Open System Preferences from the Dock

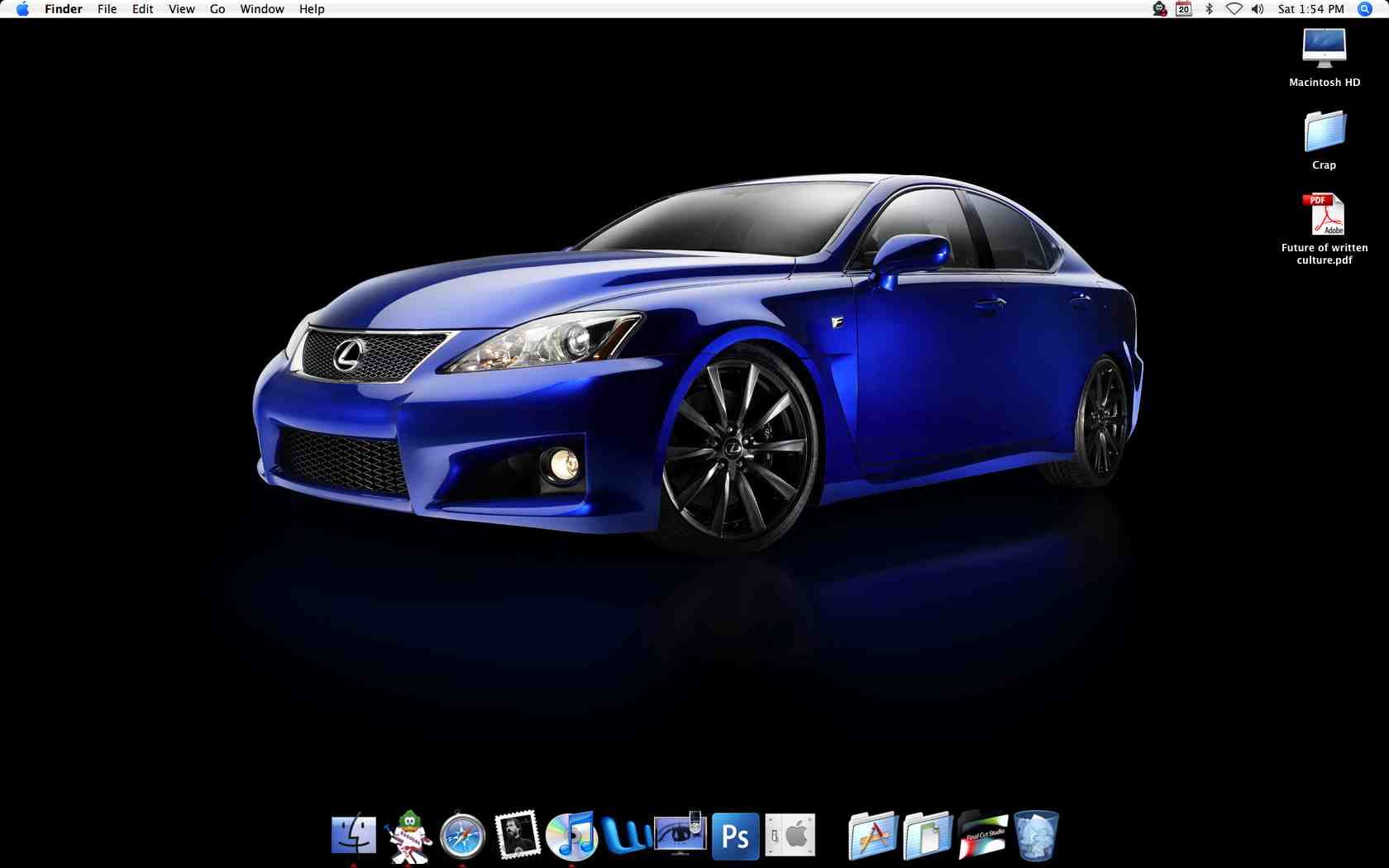click(x=790, y=836)
